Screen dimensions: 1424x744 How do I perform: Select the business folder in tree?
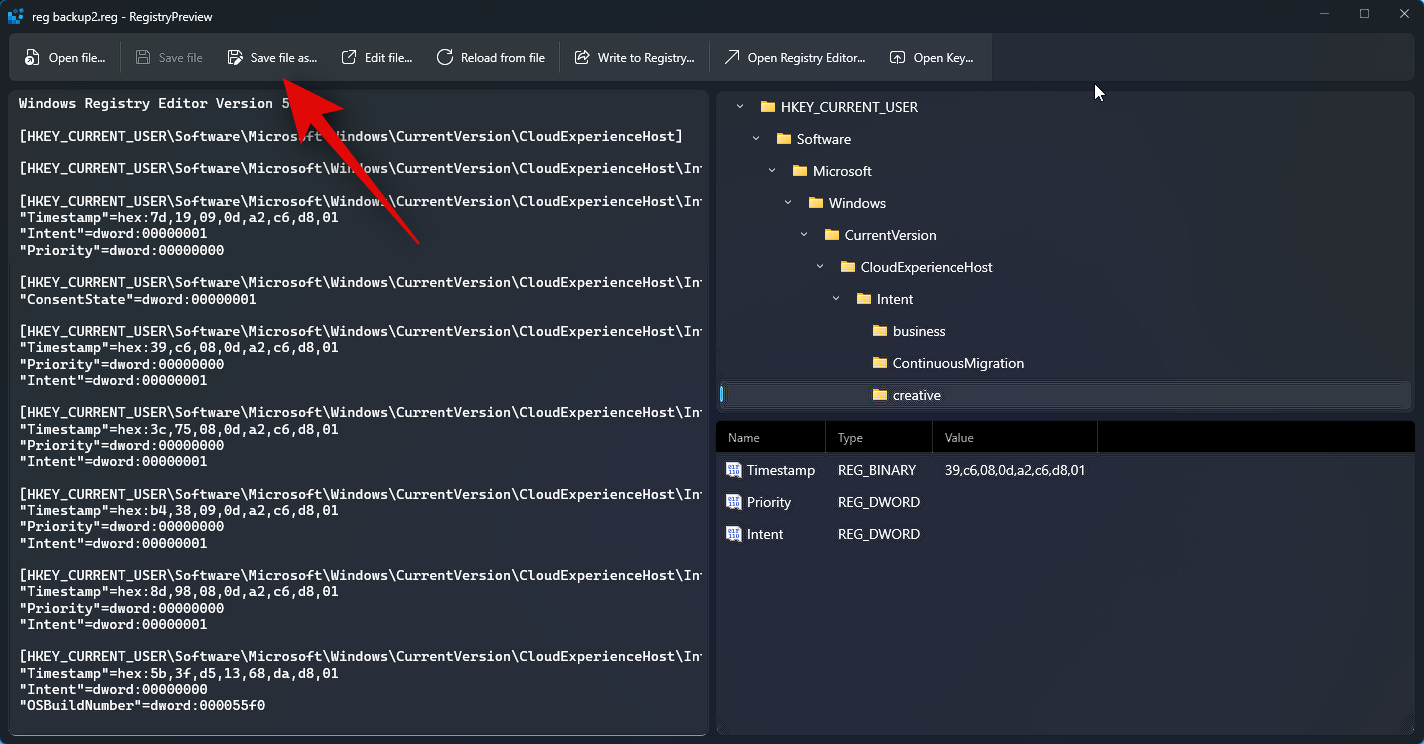coord(918,331)
